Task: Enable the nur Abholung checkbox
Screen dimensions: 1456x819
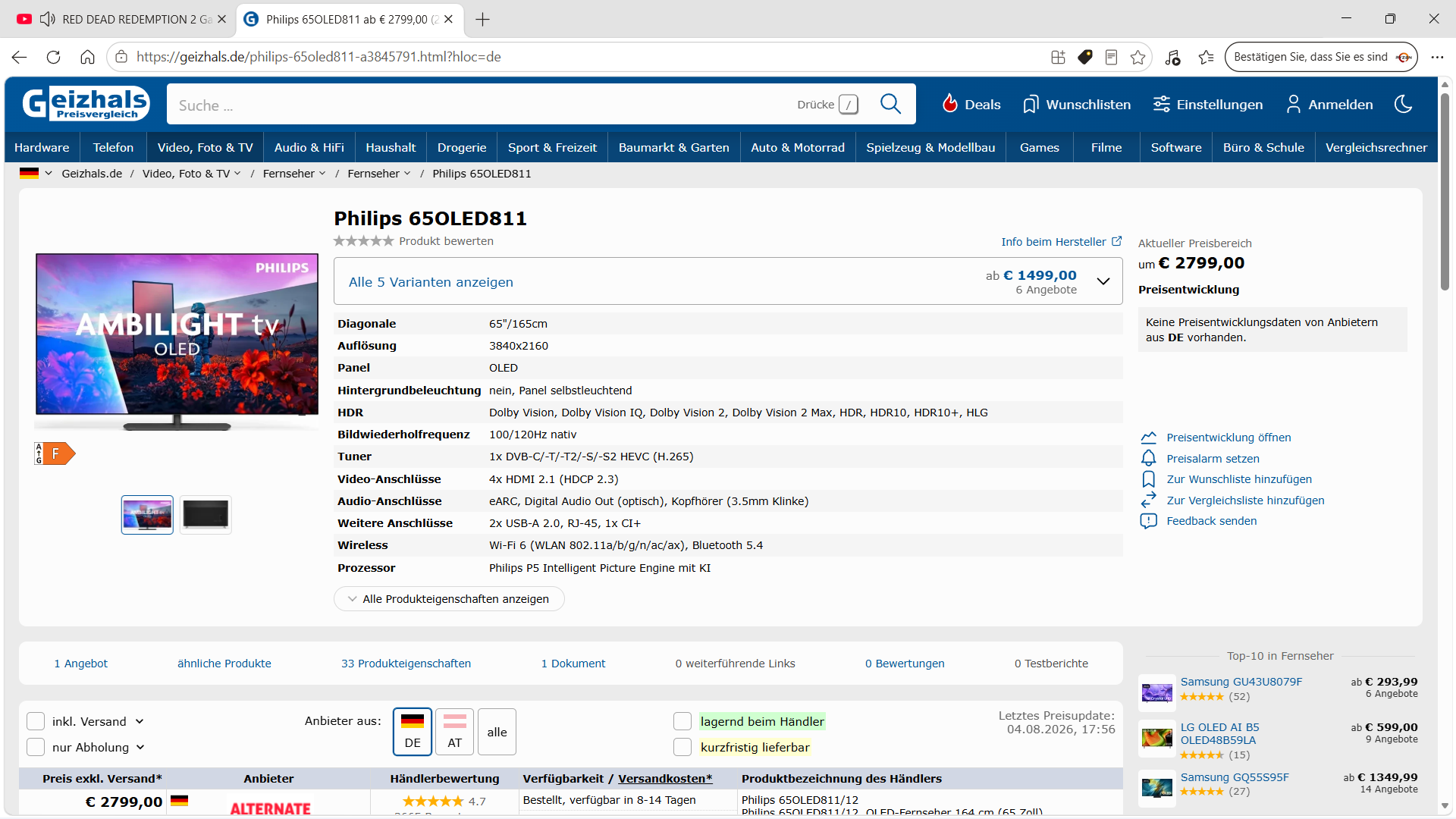Action: 36,747
